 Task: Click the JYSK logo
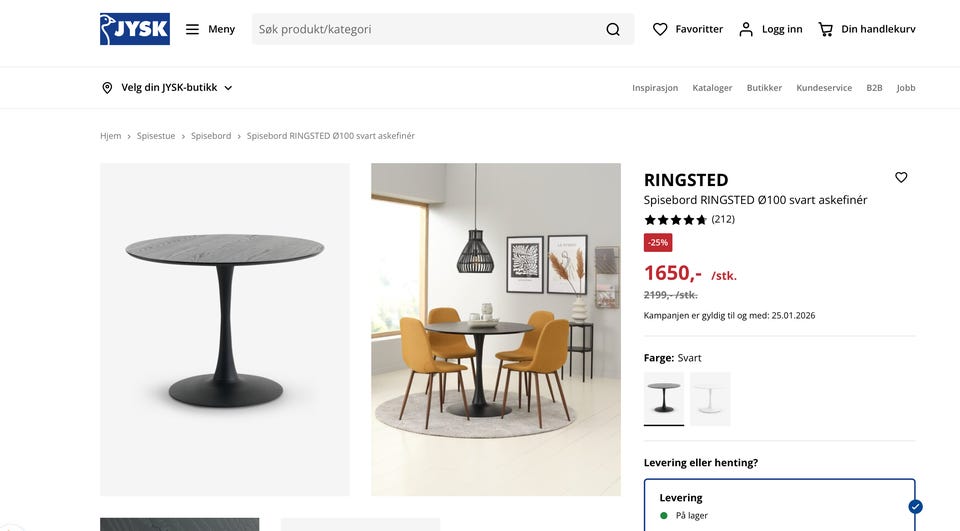click(135, 29)
